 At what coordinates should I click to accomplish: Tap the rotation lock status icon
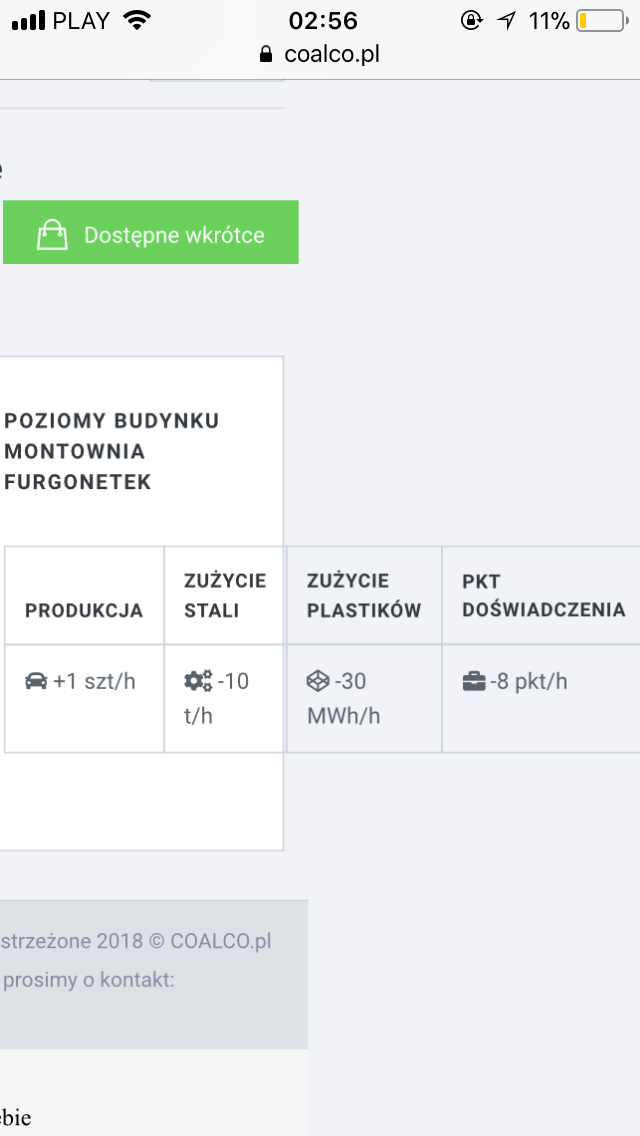pyautogui.click(x=471, y=20)
